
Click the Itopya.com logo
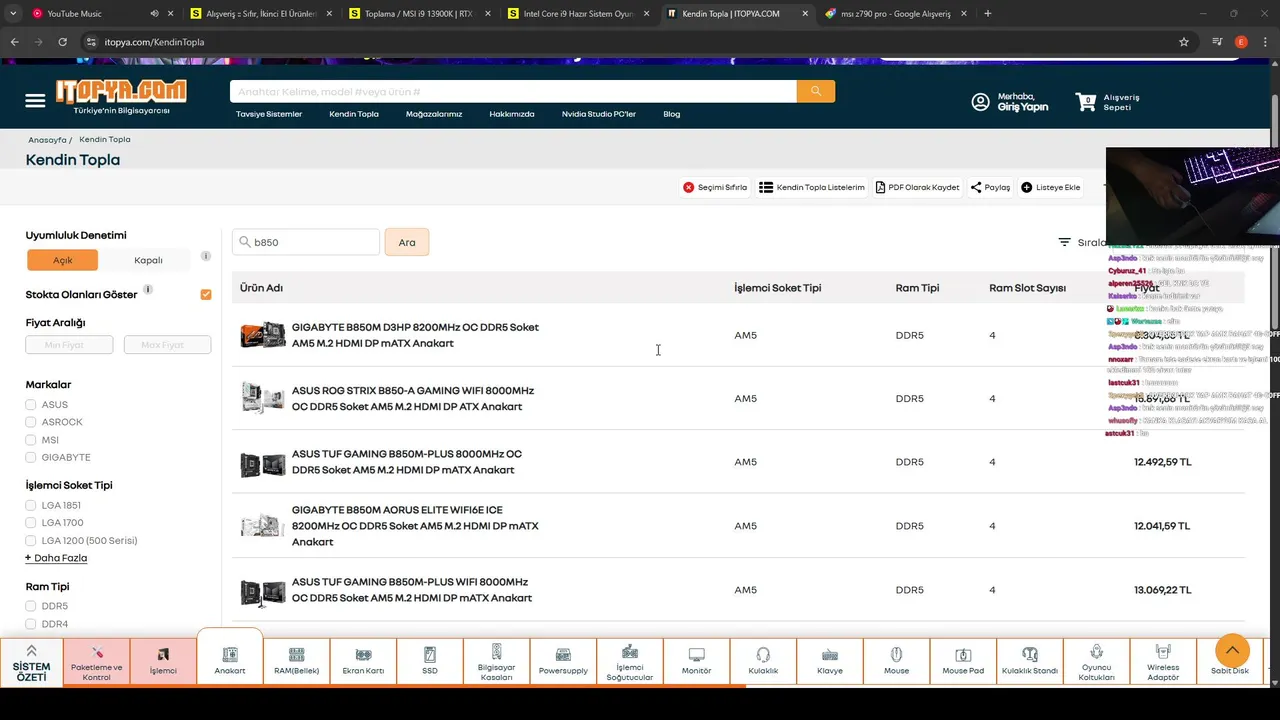121,97
